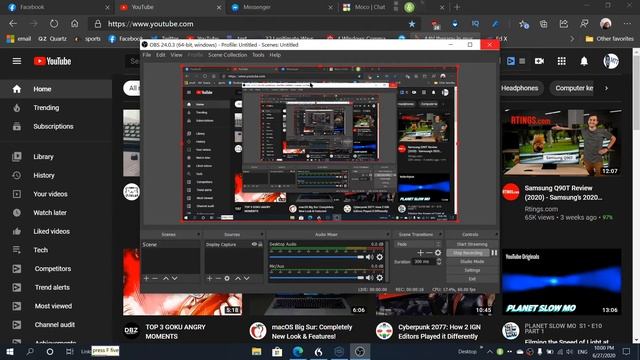
Task: Enable Studio Mode in OBS
Action: (x=472, y=262)
